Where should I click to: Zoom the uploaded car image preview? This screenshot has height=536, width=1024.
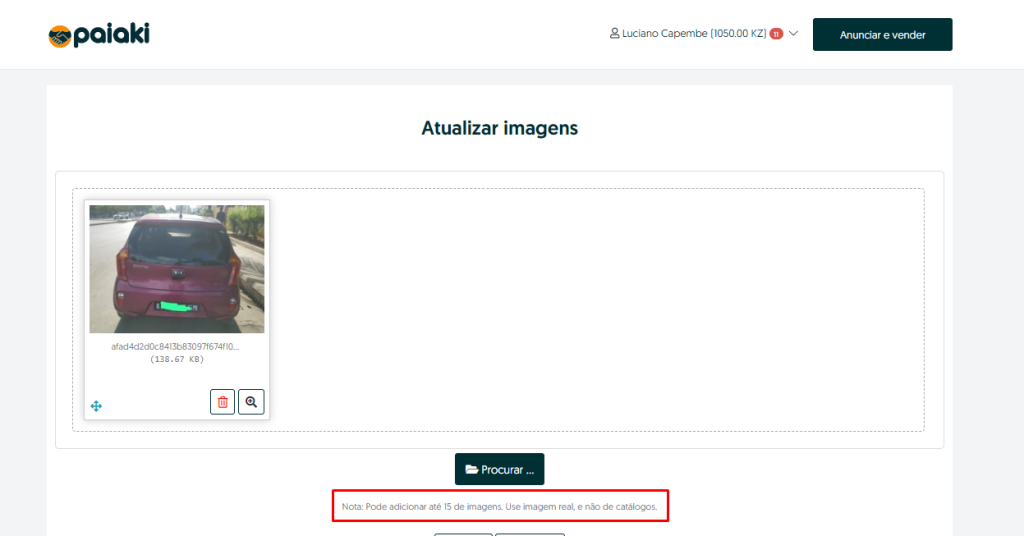251,402
